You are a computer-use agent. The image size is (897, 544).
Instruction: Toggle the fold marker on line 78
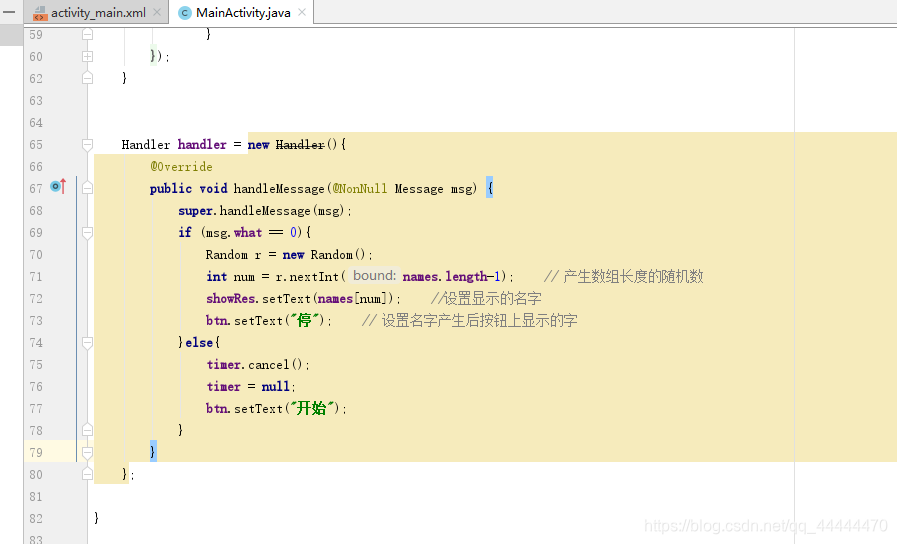click(x=88, y=430)
